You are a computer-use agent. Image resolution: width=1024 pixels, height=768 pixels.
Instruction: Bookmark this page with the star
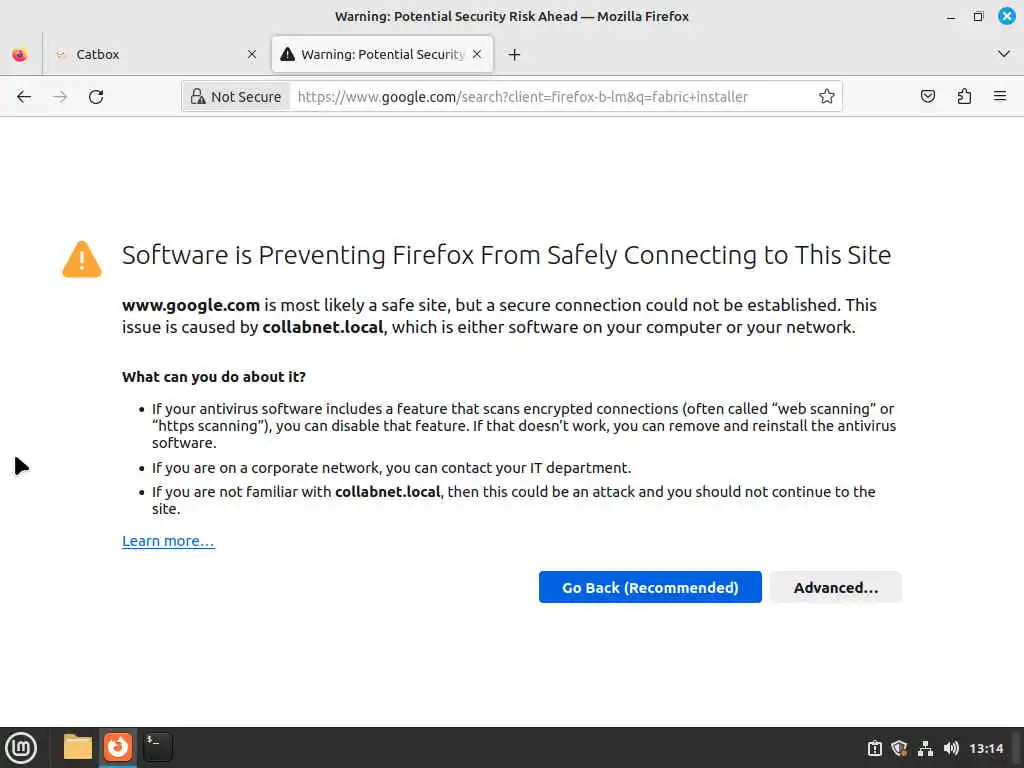pos(827,97)
